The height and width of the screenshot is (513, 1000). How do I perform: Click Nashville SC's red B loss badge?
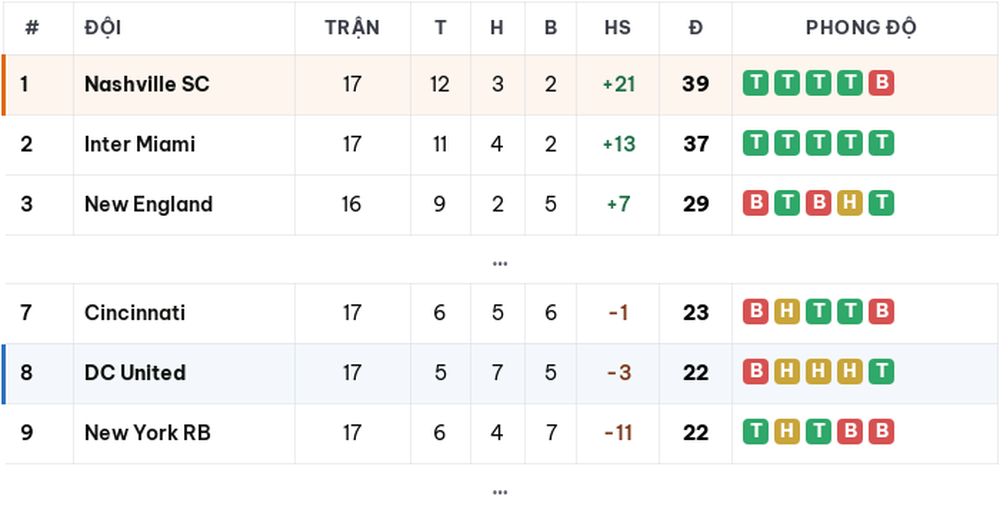881,84
